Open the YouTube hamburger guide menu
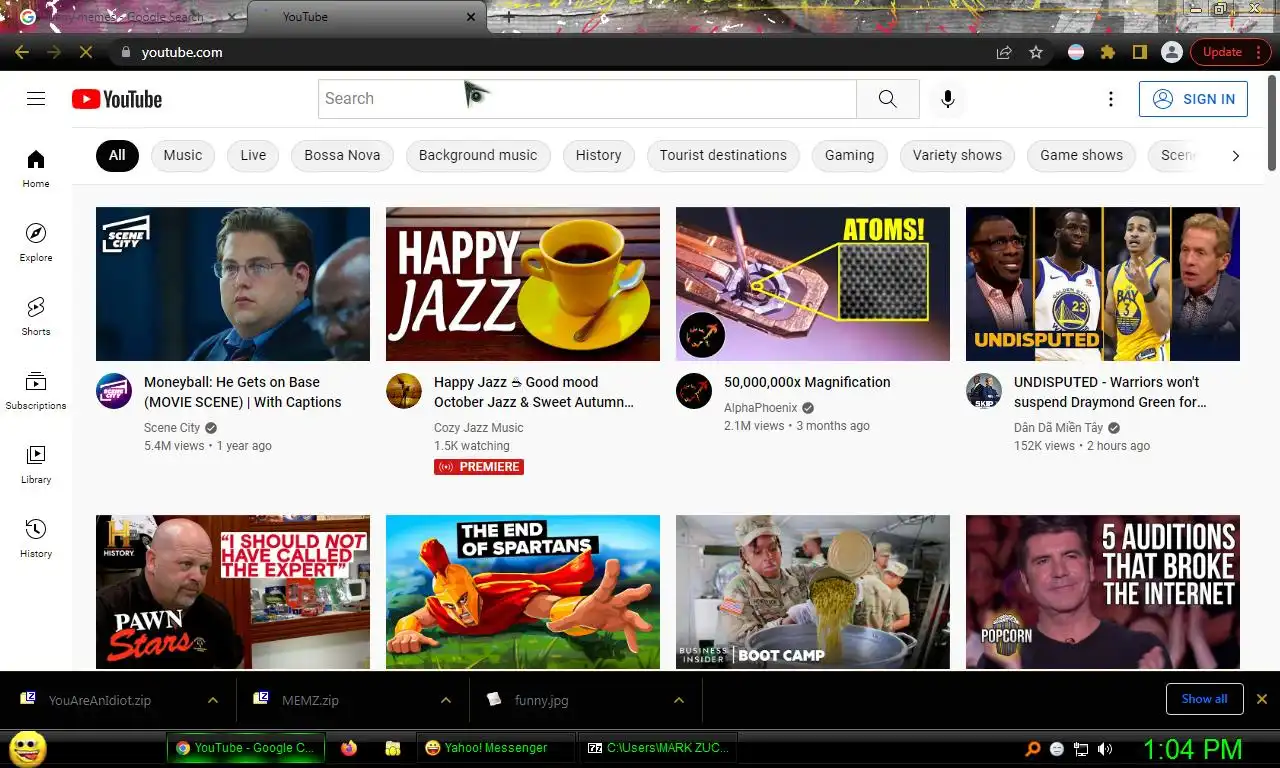 click(36, 98)
